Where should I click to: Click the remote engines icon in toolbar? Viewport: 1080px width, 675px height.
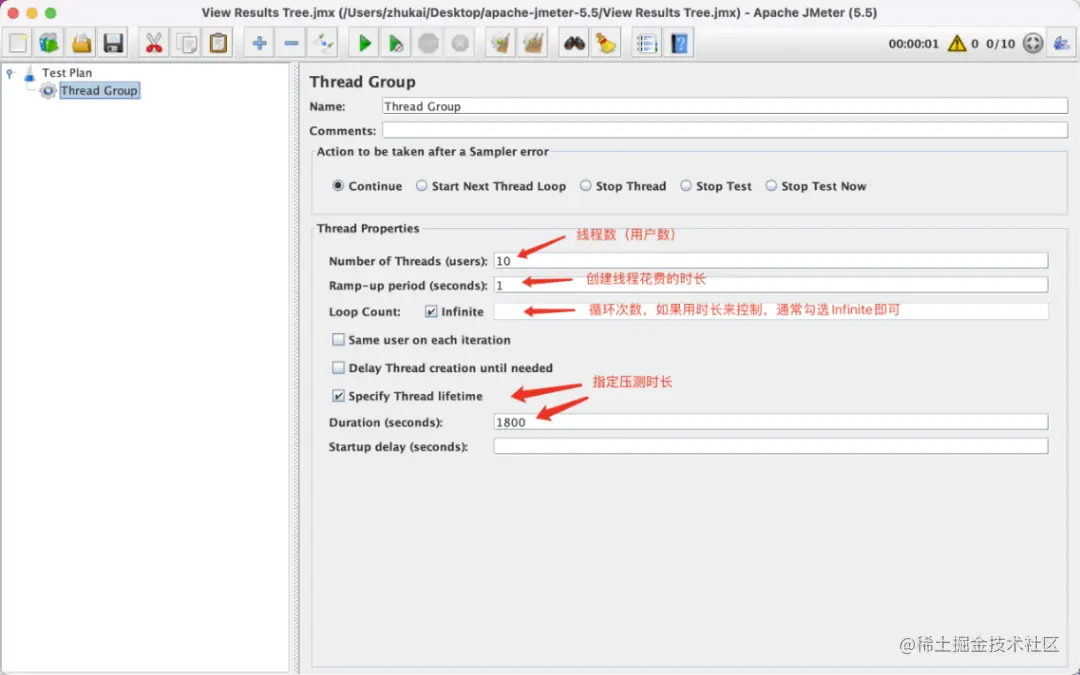[x=1032, y=43]
